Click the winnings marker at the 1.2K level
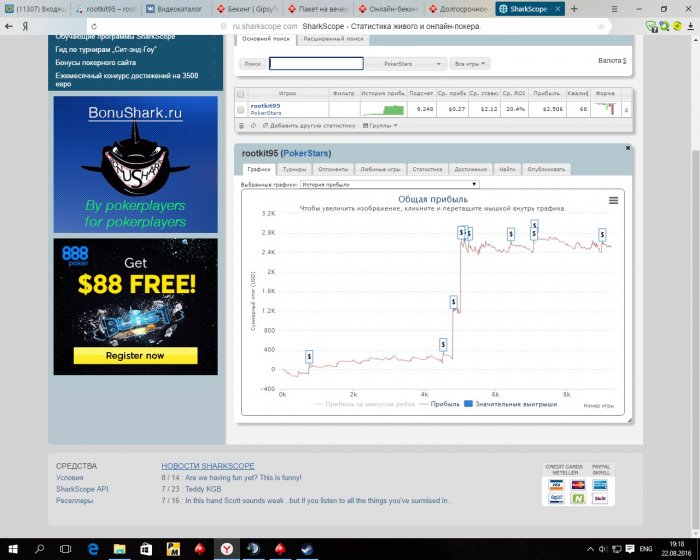This screenshot has width=700, height=560. tap(454, 302)
